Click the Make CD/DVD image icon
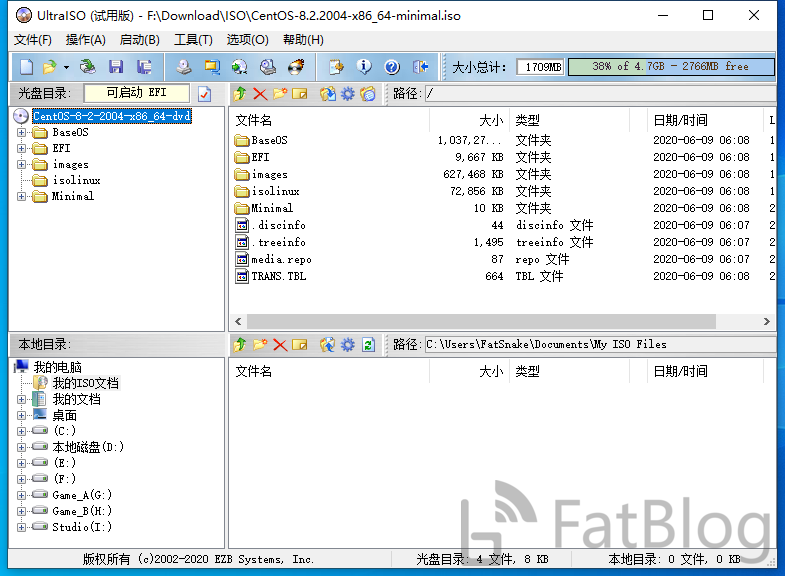The height and width of the screenshot is (576, 785). (184, 67)
